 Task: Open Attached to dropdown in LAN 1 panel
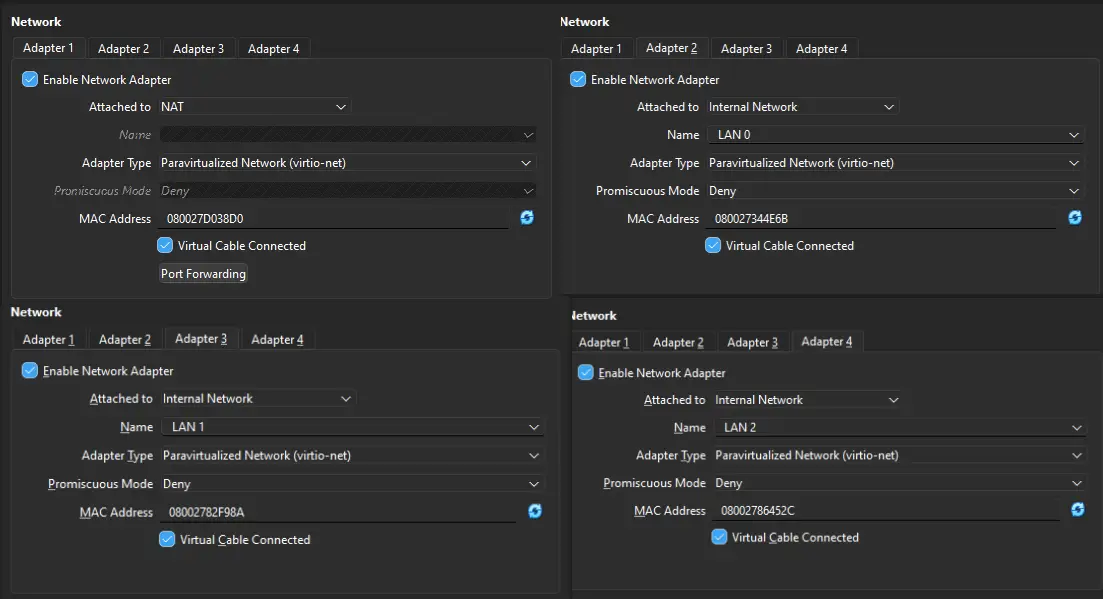(x=258, y=399)
